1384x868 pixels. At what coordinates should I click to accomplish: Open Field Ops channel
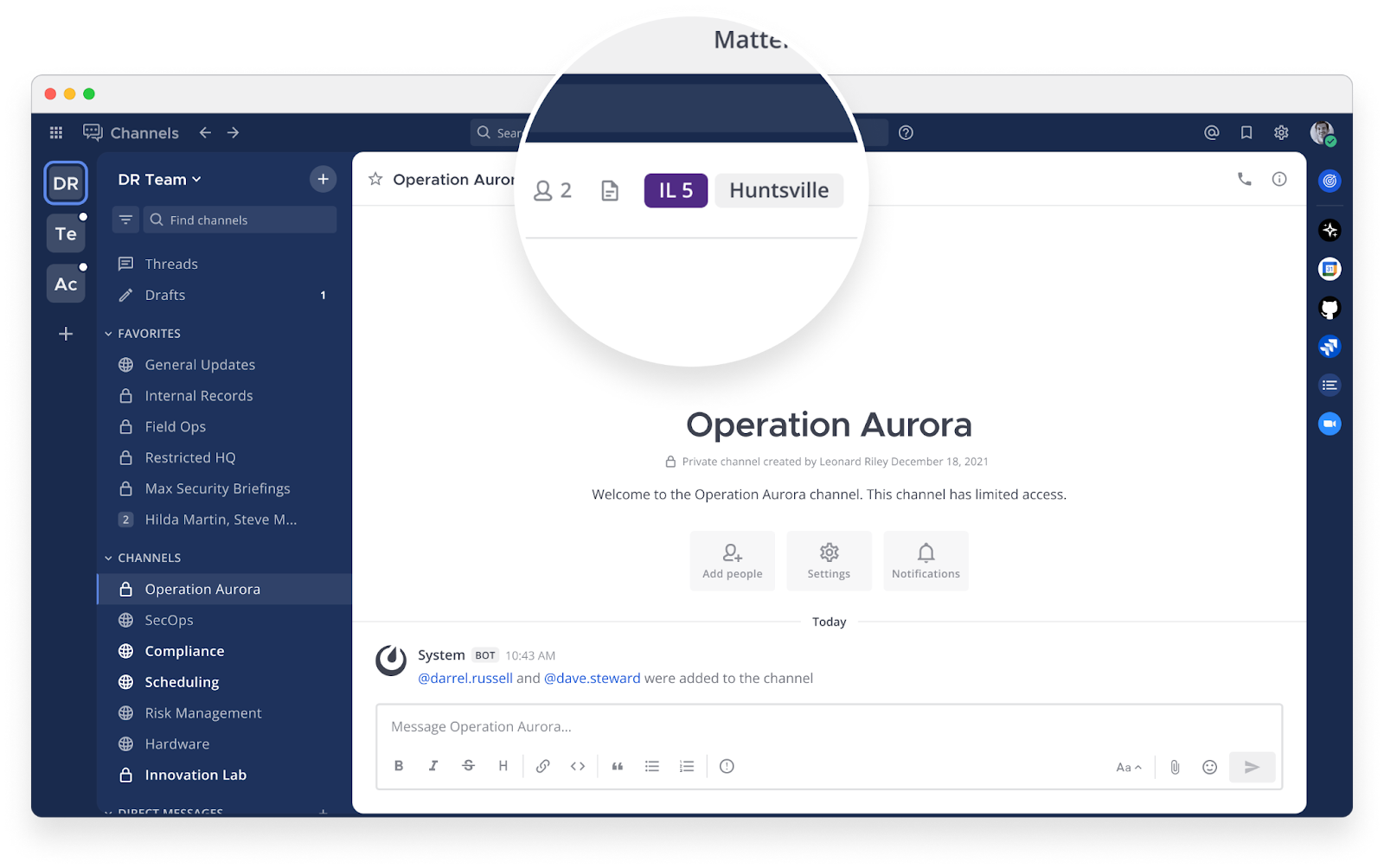point(225,427)
